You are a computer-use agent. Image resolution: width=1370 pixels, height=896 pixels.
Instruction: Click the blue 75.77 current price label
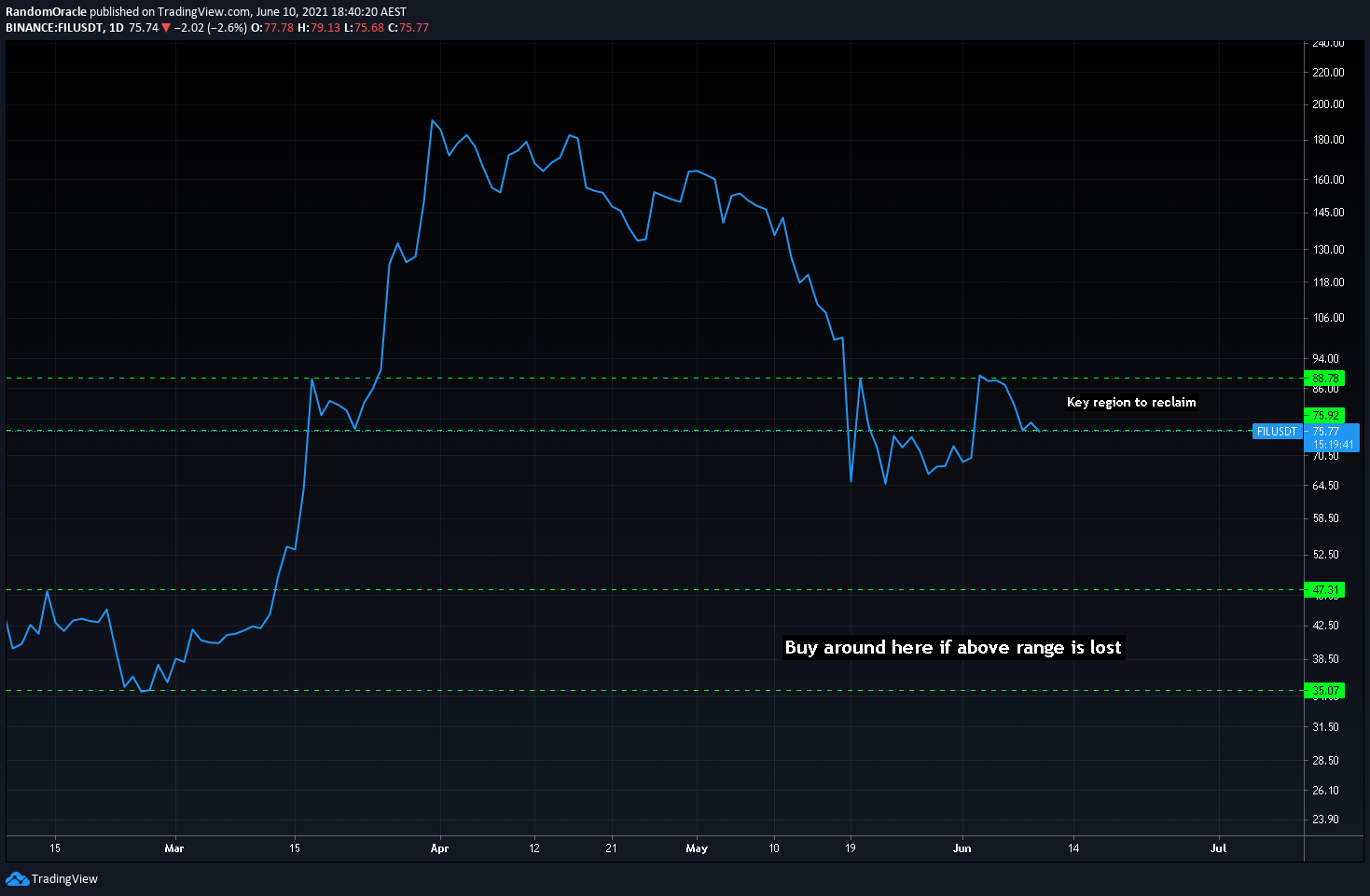point(1325,432)
